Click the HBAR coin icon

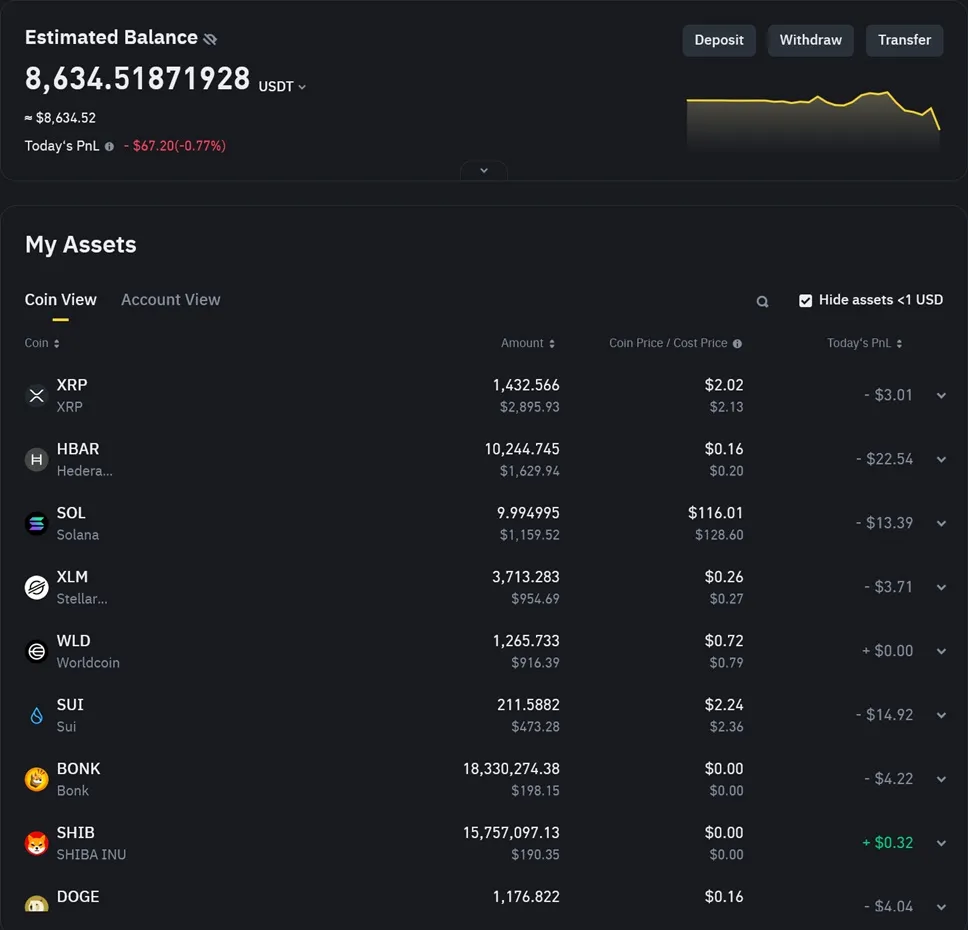tap(36, 459)
